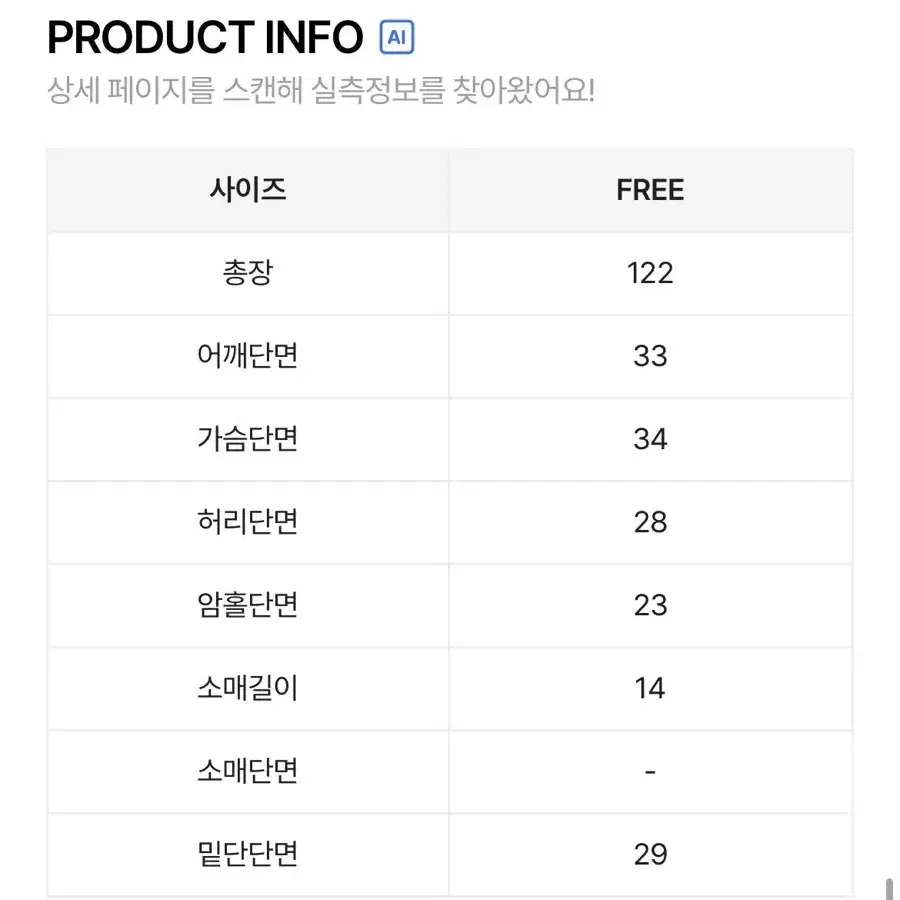Click the AI badge icon

(x=397, y=37)
